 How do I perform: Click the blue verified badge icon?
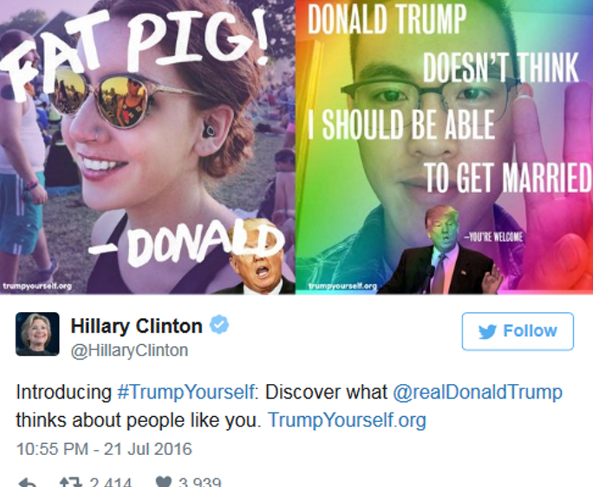pos(219,324)
